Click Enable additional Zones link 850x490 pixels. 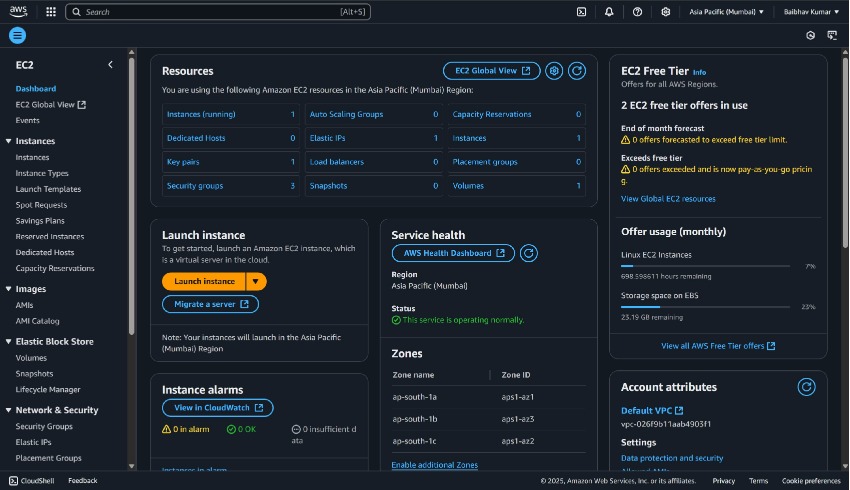click(435, 465)
